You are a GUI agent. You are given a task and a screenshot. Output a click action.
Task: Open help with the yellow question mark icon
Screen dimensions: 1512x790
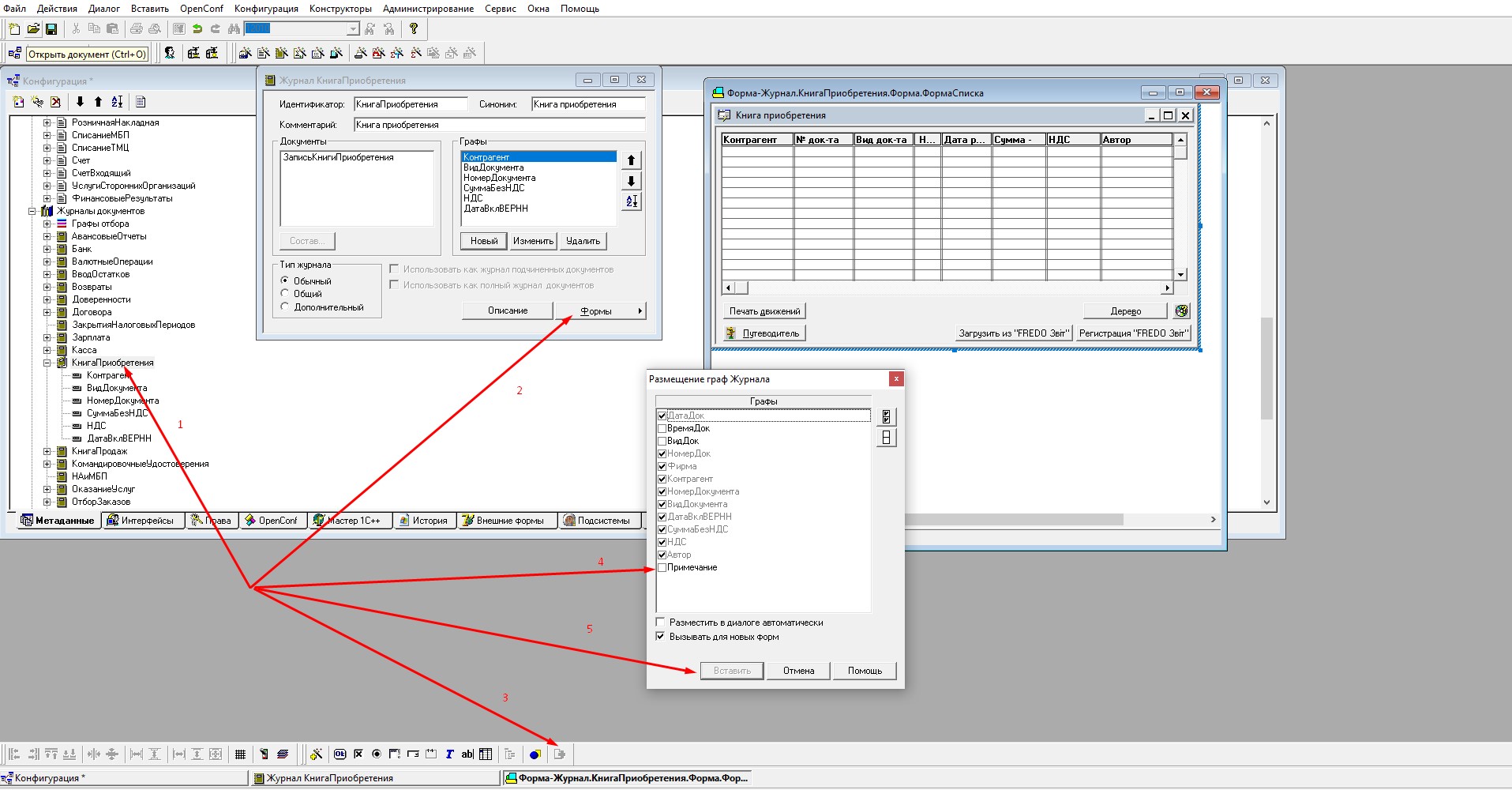(413, 29)
